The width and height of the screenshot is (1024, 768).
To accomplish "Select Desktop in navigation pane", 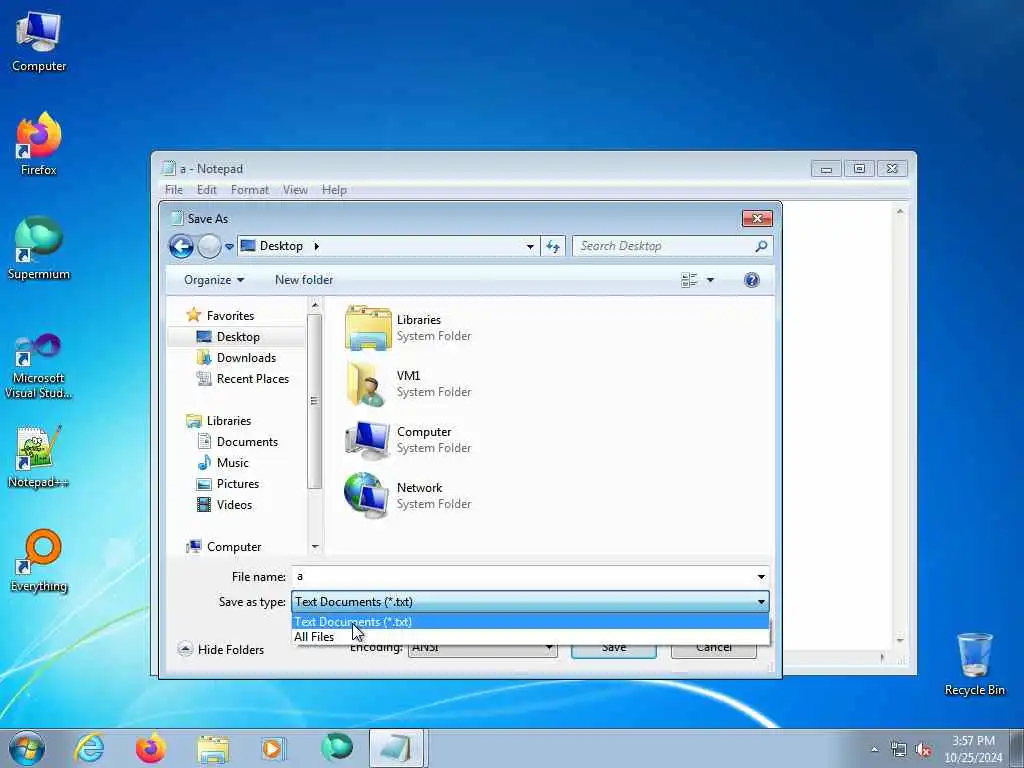I will (238, 337).
